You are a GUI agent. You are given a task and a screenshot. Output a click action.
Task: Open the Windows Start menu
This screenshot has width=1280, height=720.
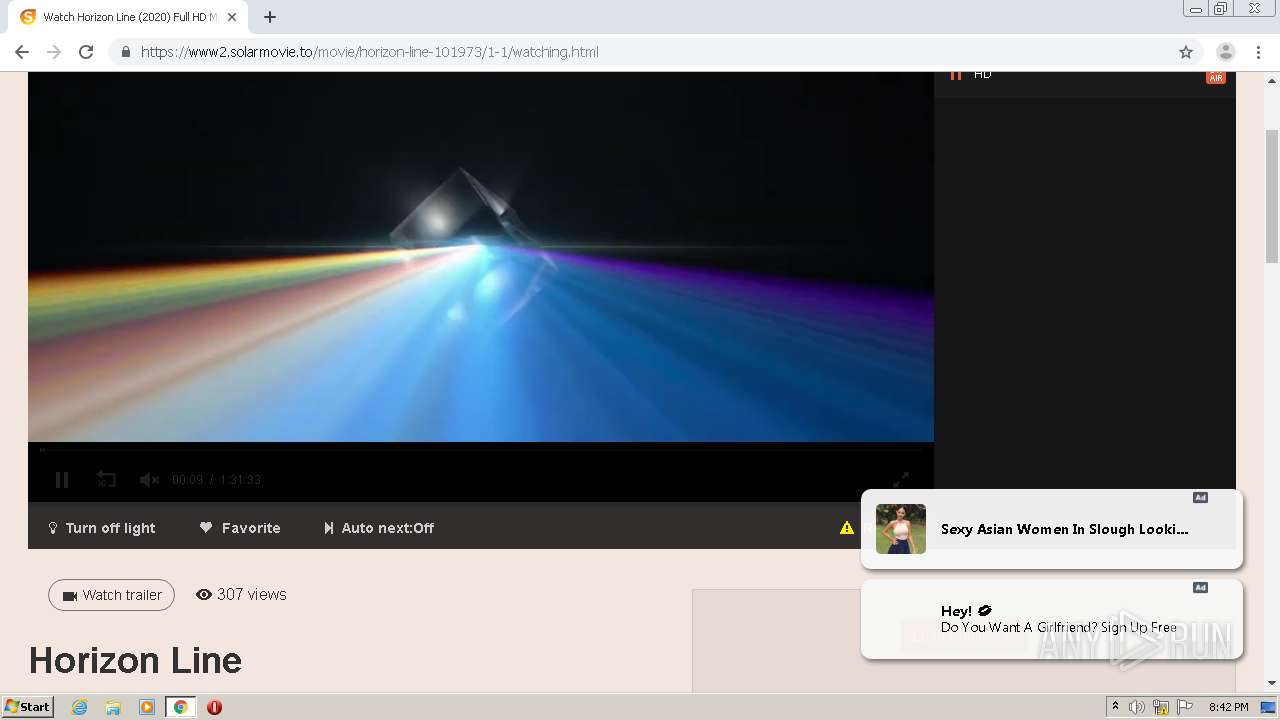coord(28,707)
